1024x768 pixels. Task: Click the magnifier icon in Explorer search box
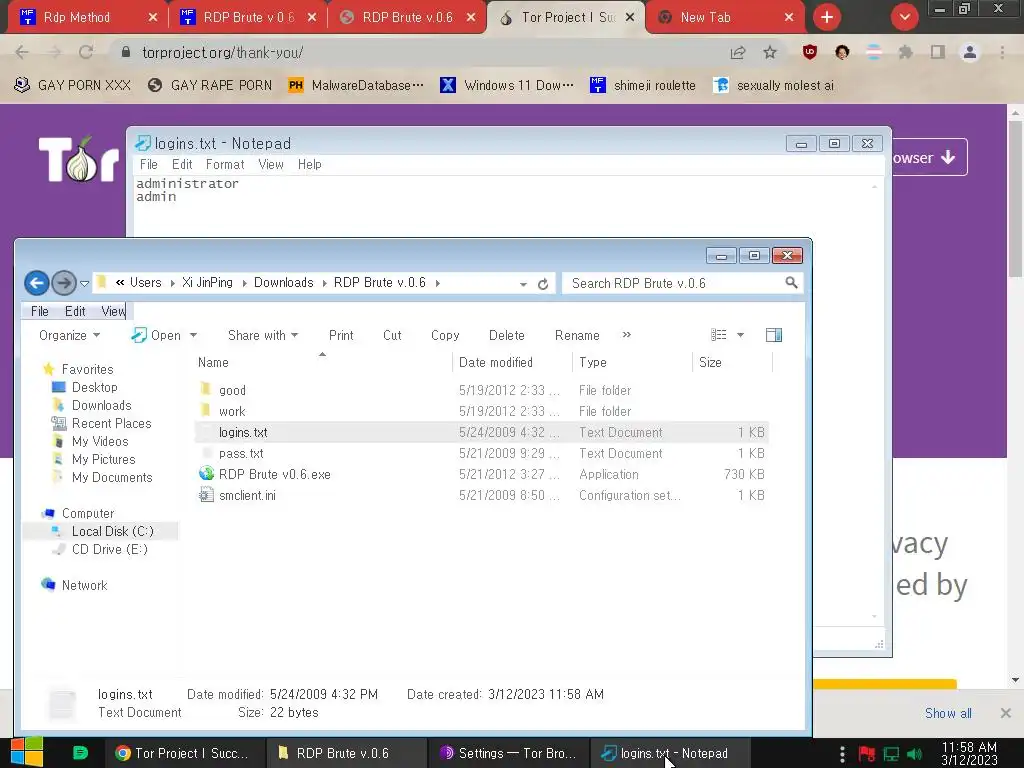click(x=791, y=283)
